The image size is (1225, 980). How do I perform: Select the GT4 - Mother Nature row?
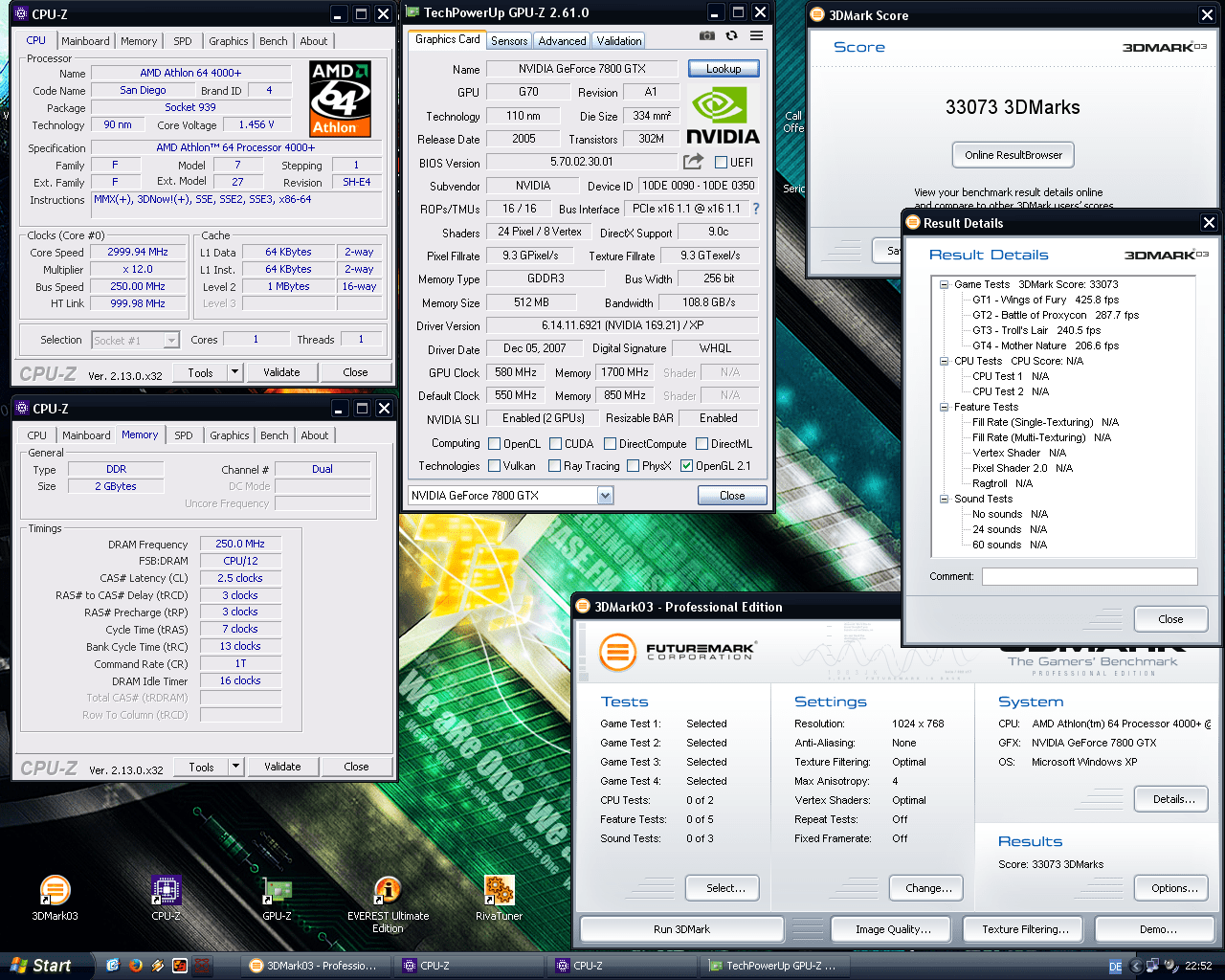[x=1045, y=345]
